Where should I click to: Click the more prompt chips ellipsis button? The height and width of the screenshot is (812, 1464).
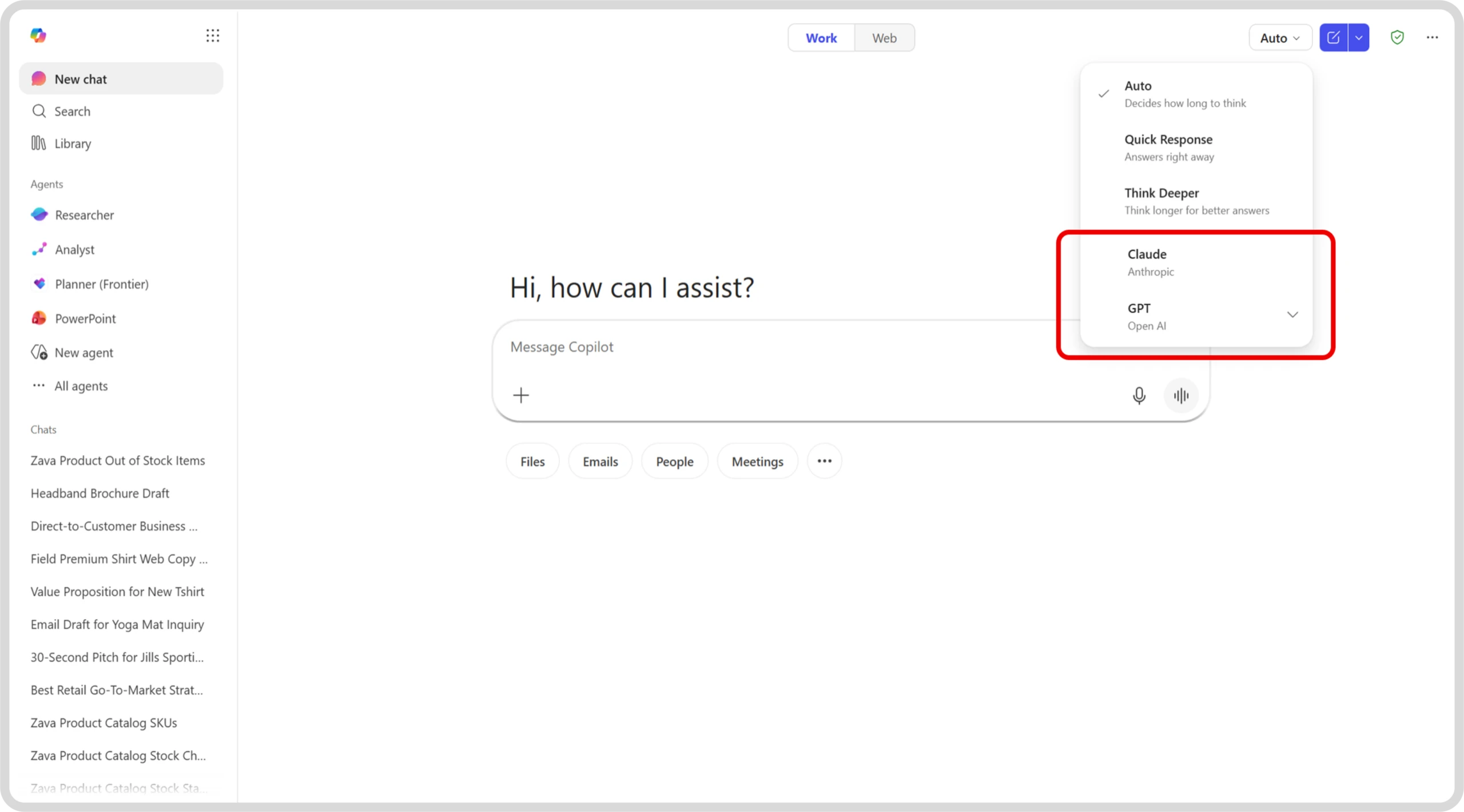[x=824, y=461]
